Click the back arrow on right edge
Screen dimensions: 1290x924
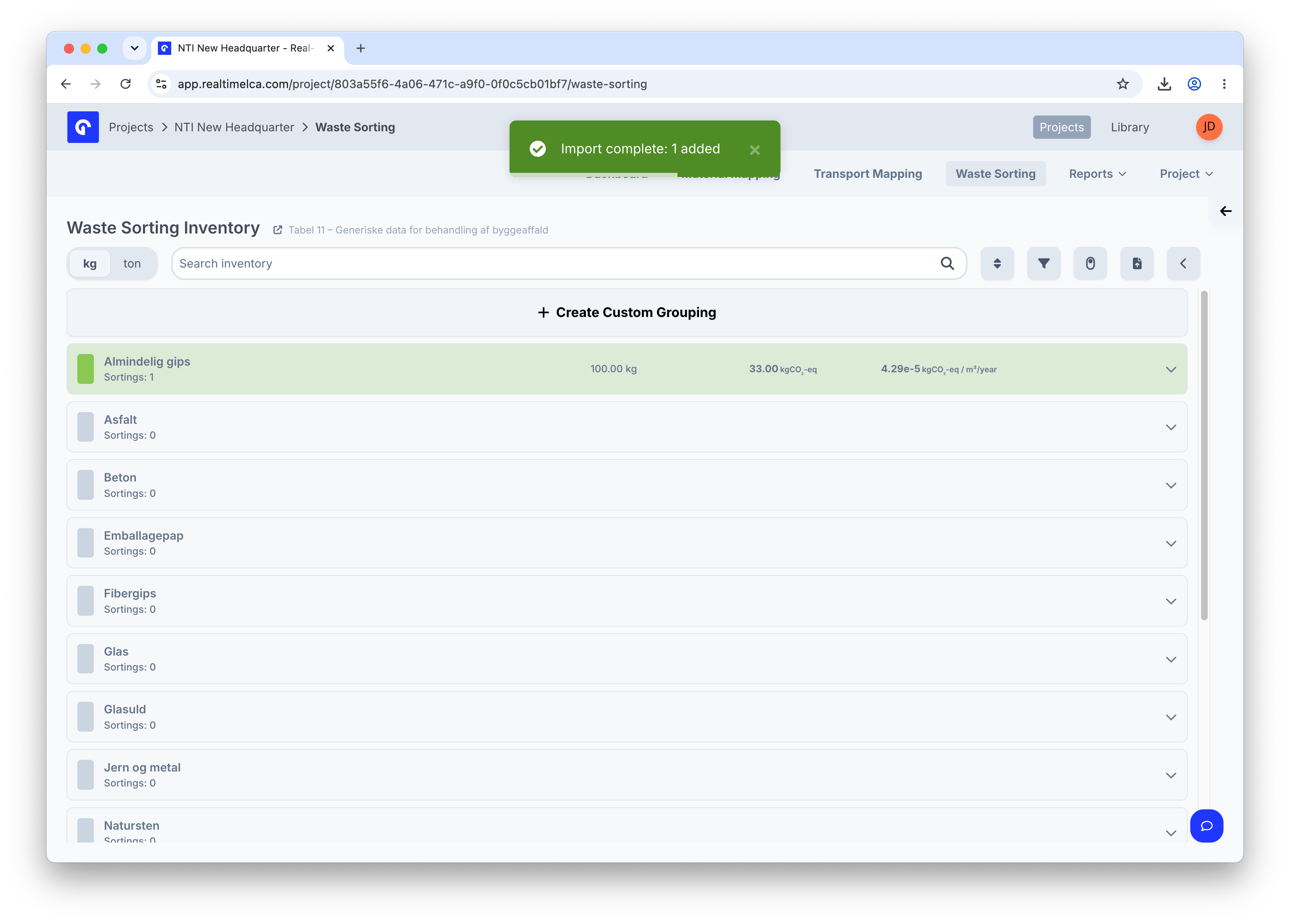(1226, 211)
